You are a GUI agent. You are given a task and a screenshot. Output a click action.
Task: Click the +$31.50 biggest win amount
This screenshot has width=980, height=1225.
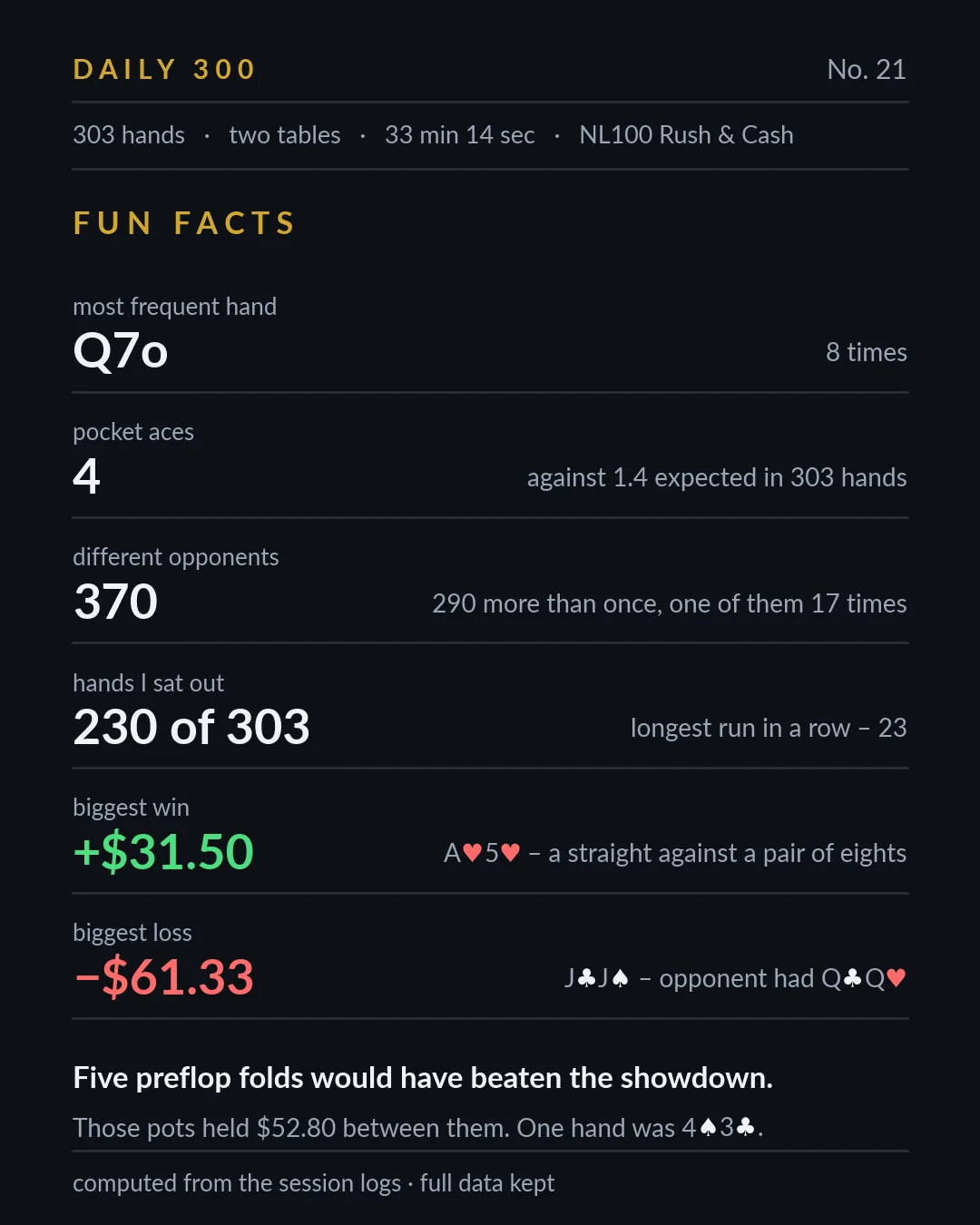163,852
